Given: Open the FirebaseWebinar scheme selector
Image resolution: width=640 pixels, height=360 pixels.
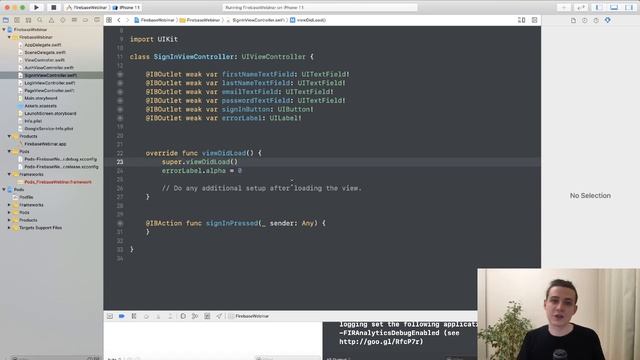Looking at the screenshot, I should pos(87,7).
